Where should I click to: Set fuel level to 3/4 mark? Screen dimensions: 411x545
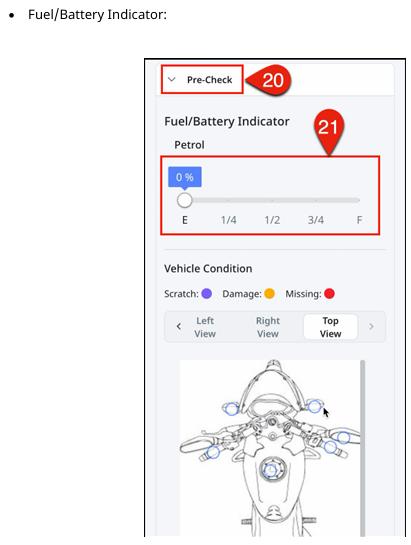click(316, 200)
